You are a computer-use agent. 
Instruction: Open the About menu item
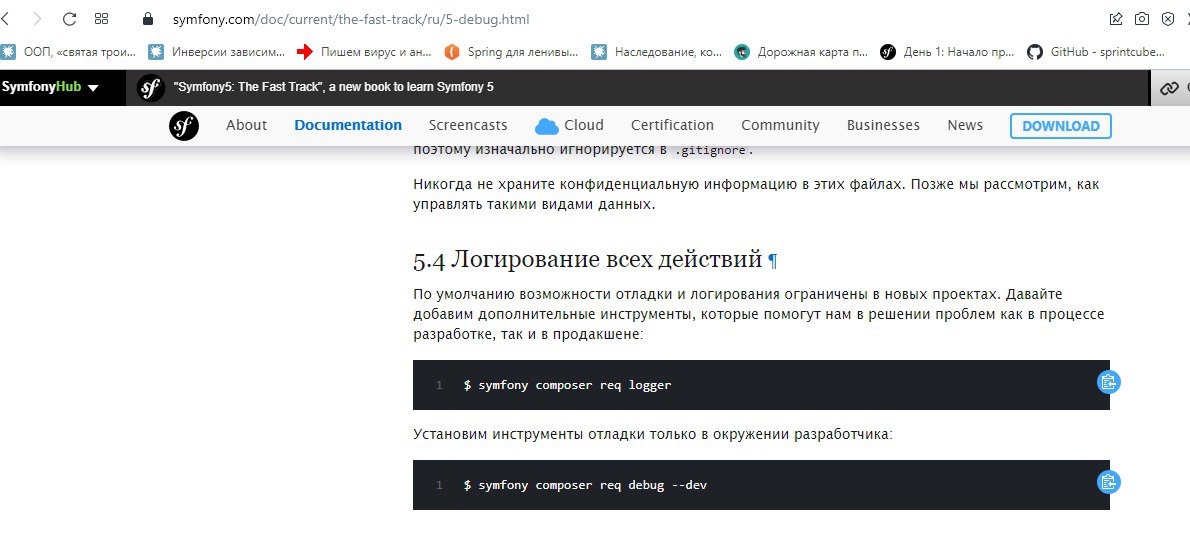(247, 125)
